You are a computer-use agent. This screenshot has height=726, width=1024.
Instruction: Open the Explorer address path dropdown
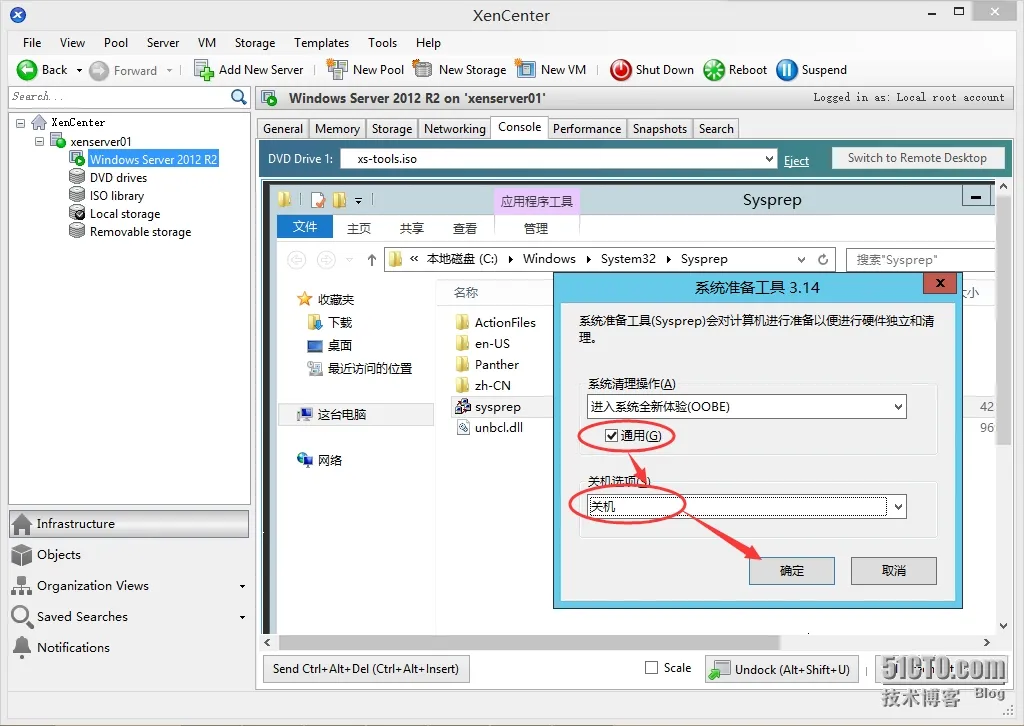point(801,259)
